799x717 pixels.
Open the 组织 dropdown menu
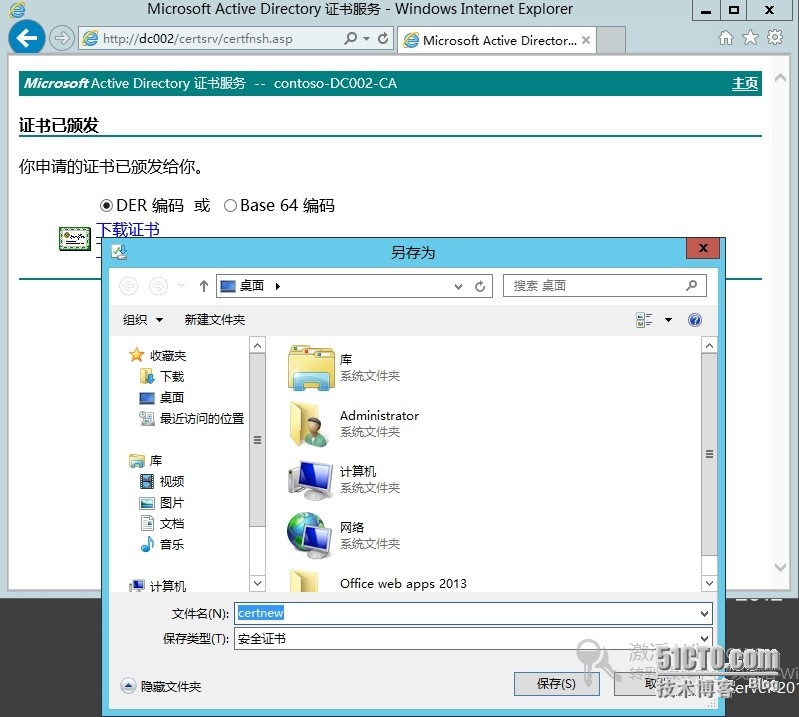143,320
